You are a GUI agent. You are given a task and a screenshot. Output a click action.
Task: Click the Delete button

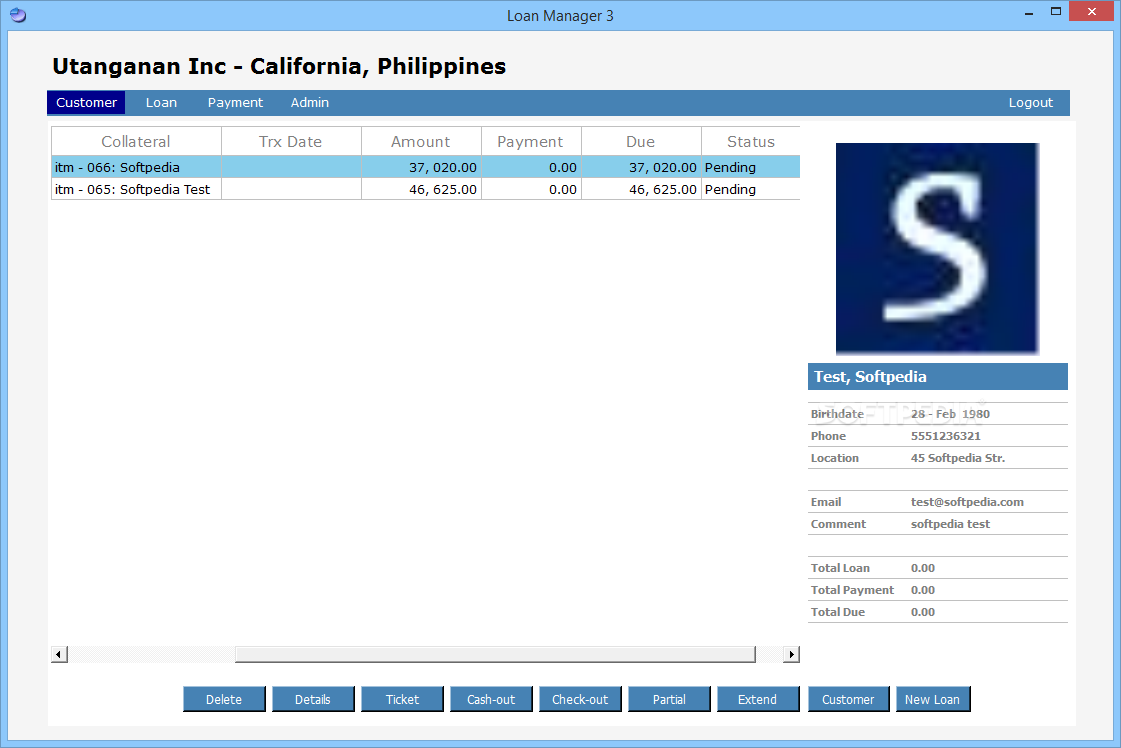tap(224, 699)
